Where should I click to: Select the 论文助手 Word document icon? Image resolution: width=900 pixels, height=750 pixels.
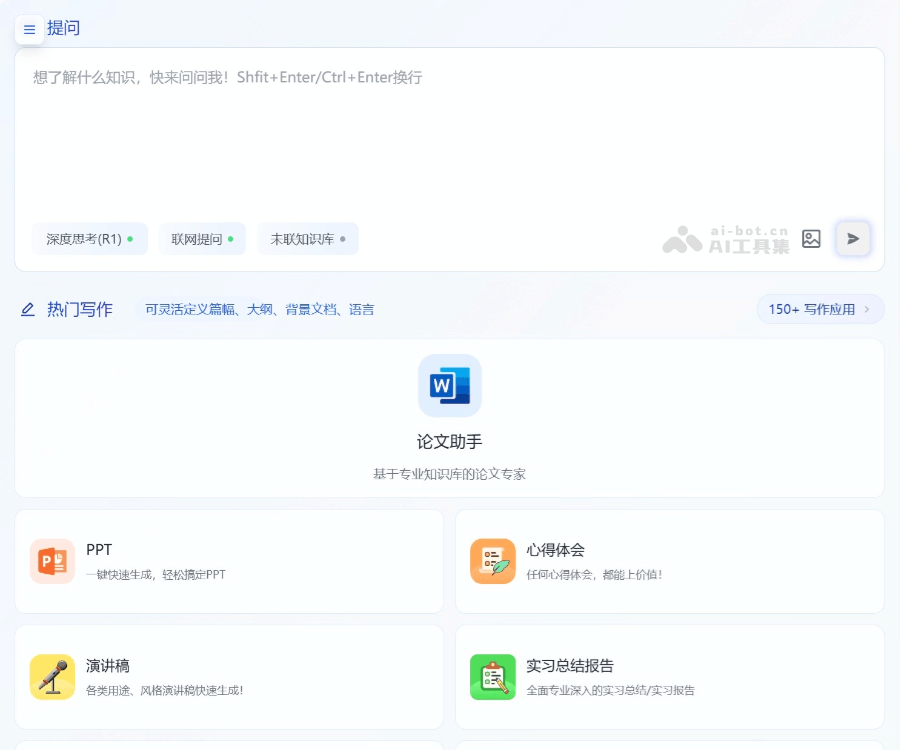click(x=449, y=385)
